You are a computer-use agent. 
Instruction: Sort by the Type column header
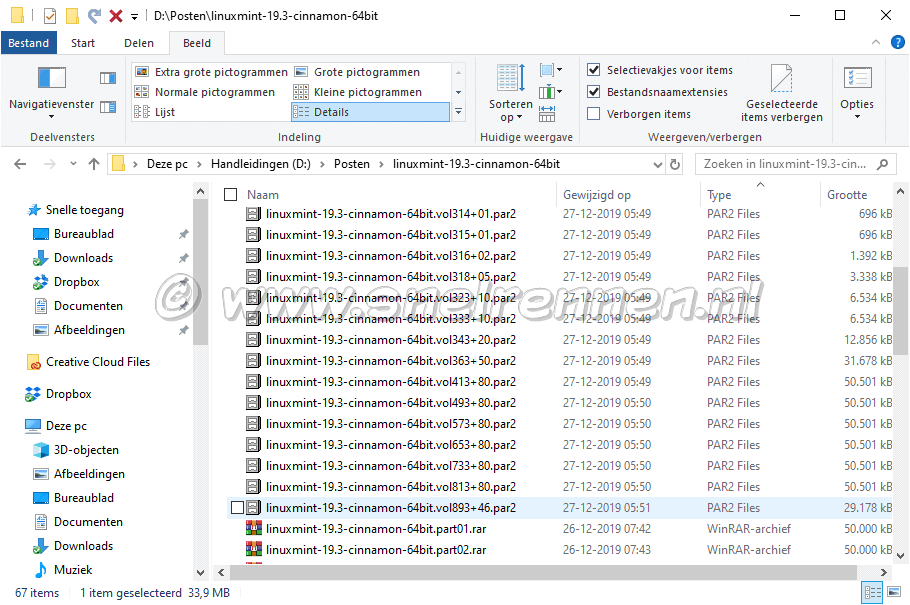(x=719, y=195)
